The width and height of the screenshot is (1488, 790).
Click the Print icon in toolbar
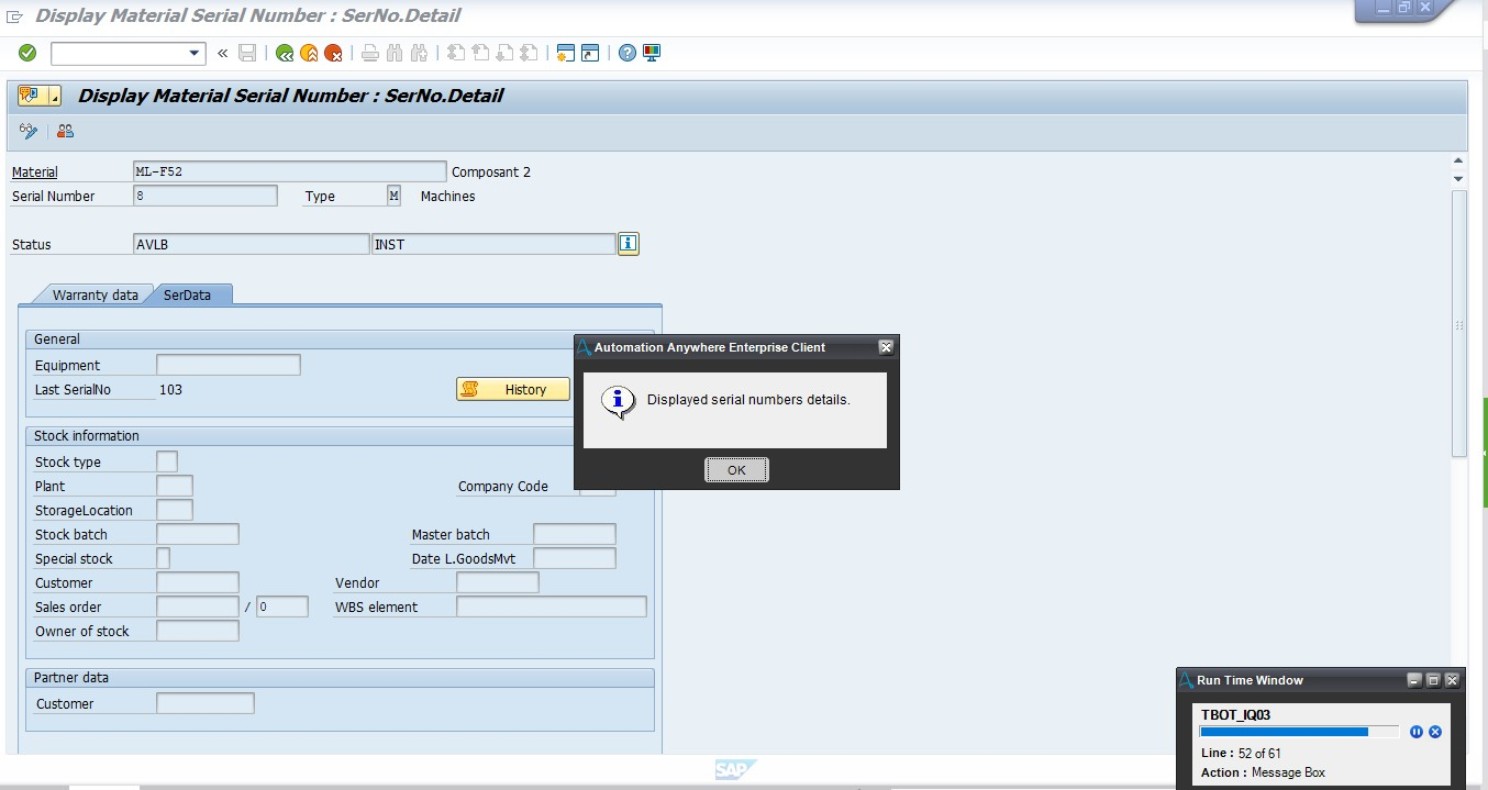click(x=370, y=53)
